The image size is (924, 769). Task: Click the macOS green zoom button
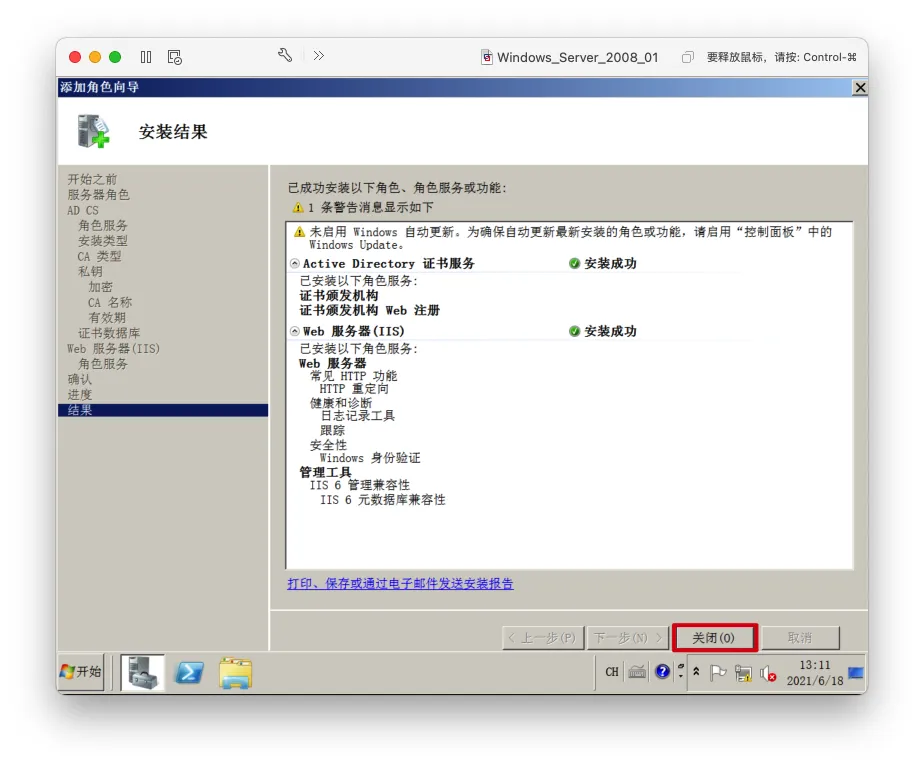coord(115,57)
